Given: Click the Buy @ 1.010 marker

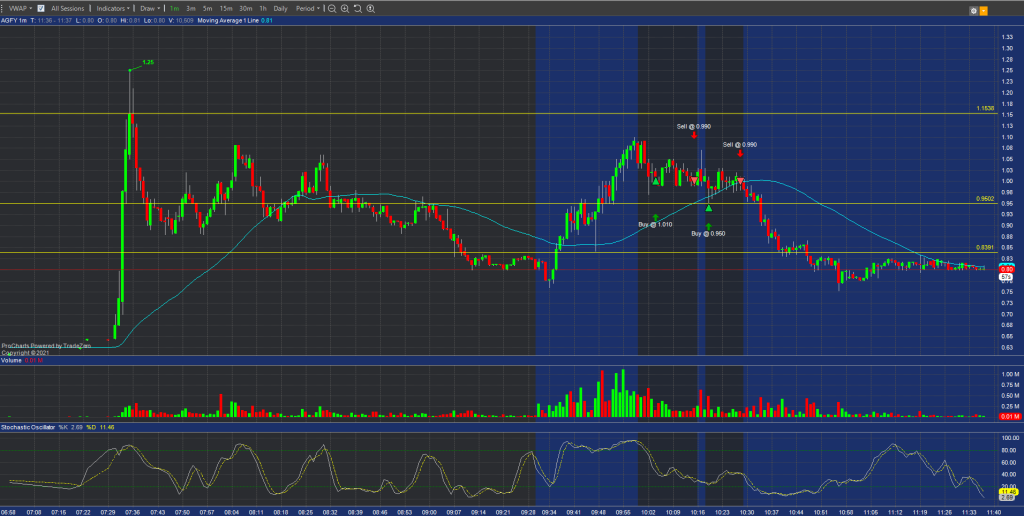Looking at the screenshot, I should pos(655,224).
